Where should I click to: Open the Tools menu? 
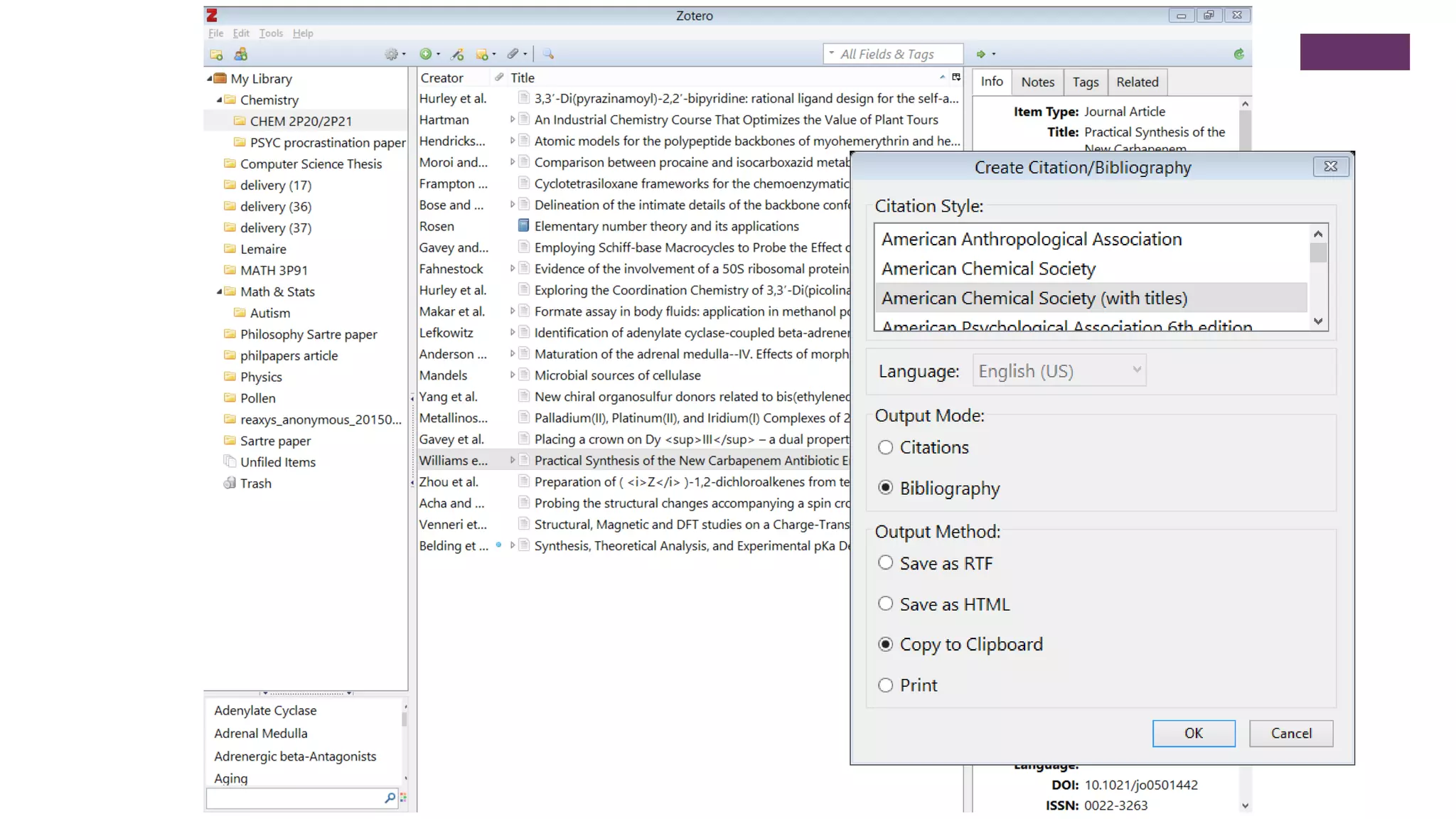(270, 33)
